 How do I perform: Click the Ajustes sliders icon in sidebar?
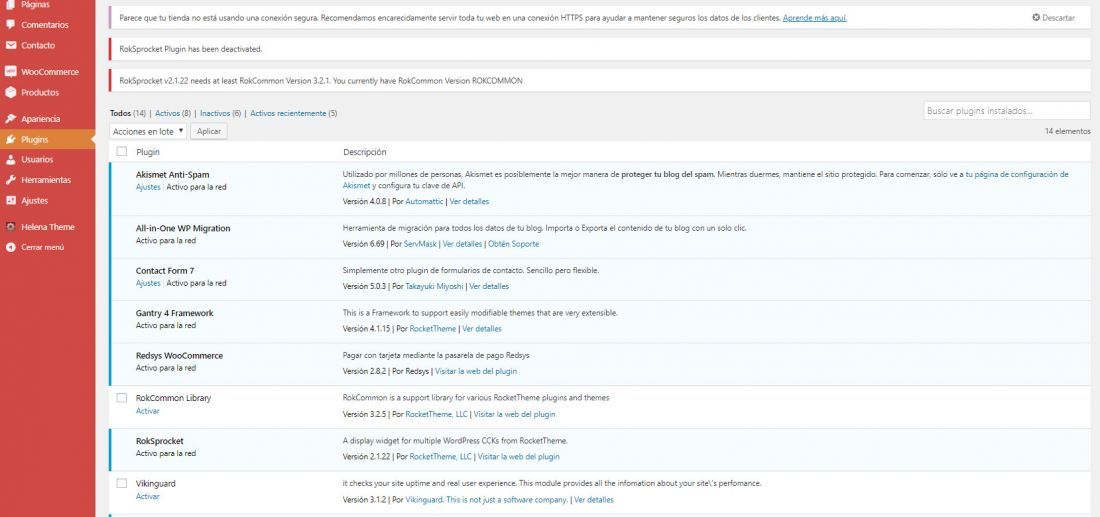10,200
